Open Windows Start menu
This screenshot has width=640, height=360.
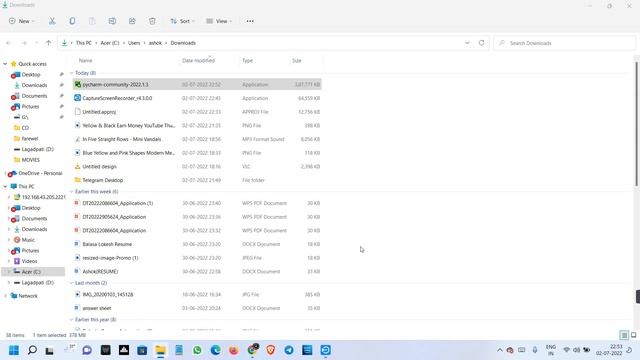[14, 350]
